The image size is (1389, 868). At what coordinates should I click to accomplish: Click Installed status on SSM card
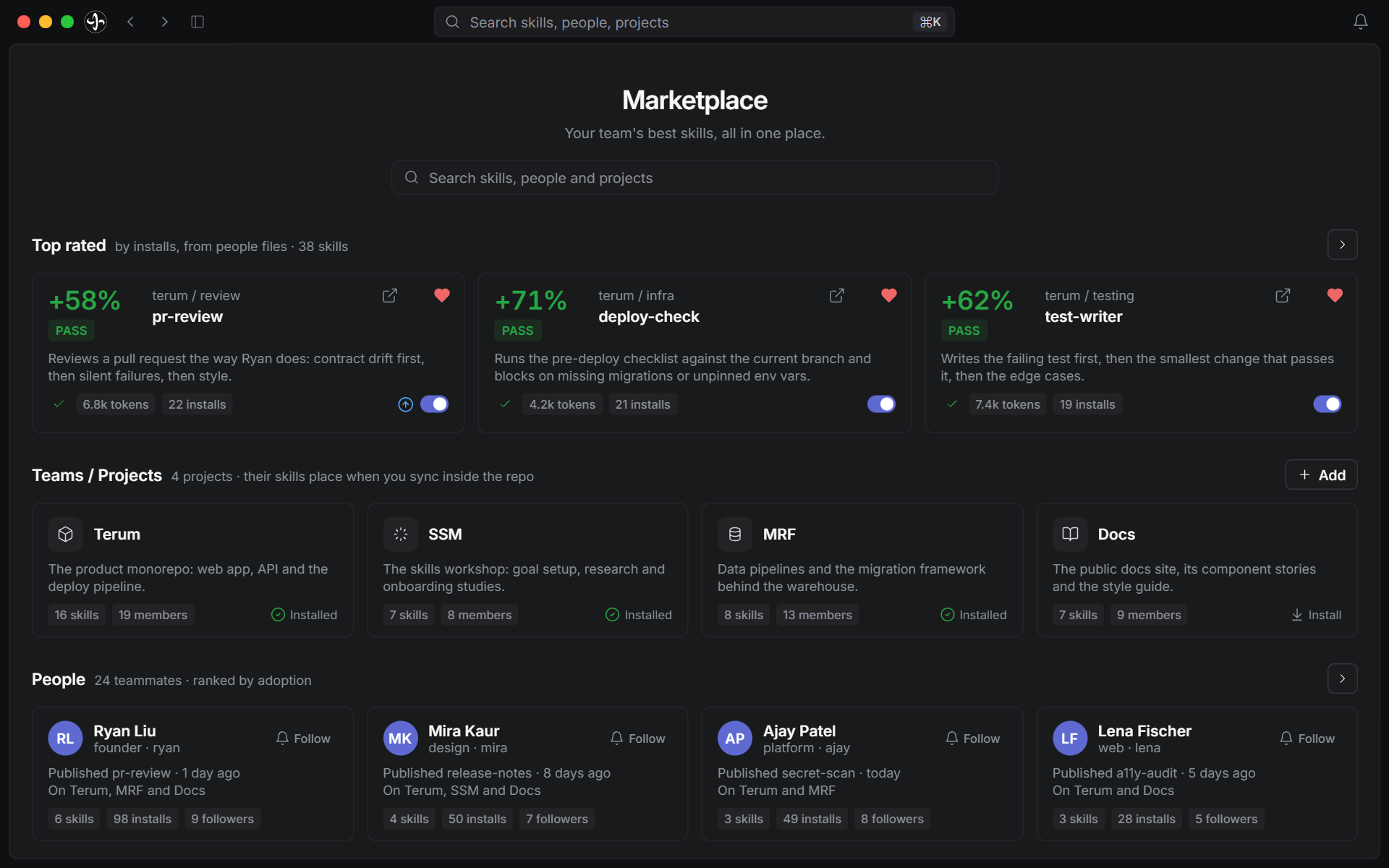(x=639, y=615)
